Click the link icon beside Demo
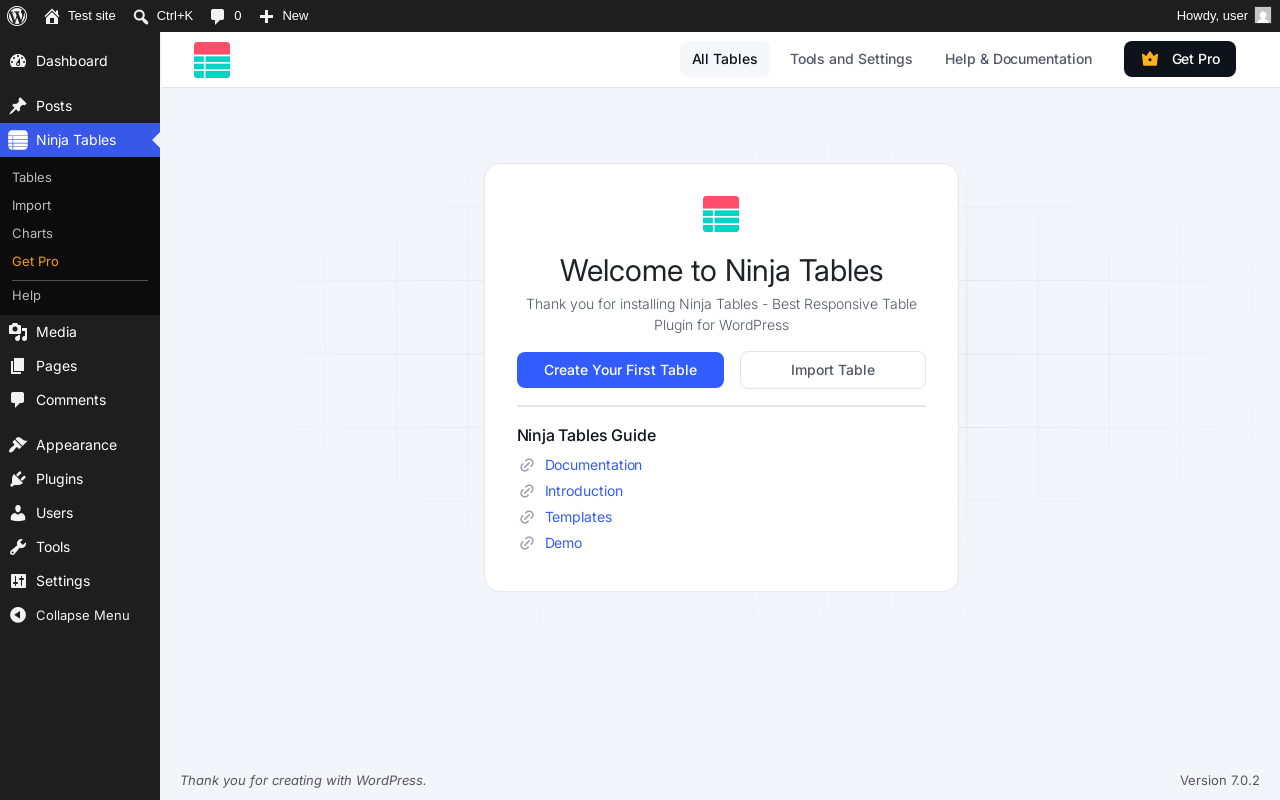 pos(527,543)
